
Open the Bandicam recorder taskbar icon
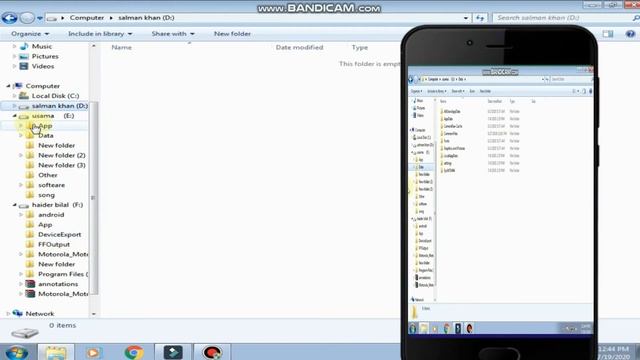pyautogui.click(x=212, y=352)
